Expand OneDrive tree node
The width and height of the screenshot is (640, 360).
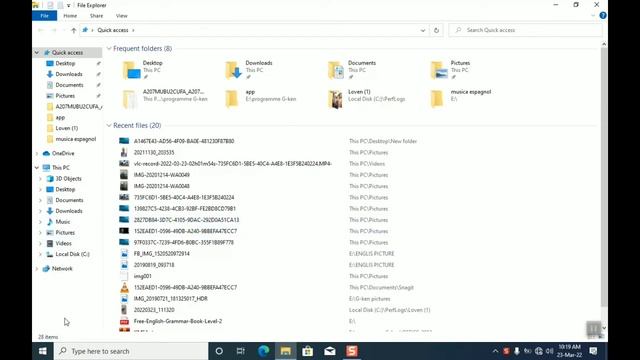(x=37, y=153)
